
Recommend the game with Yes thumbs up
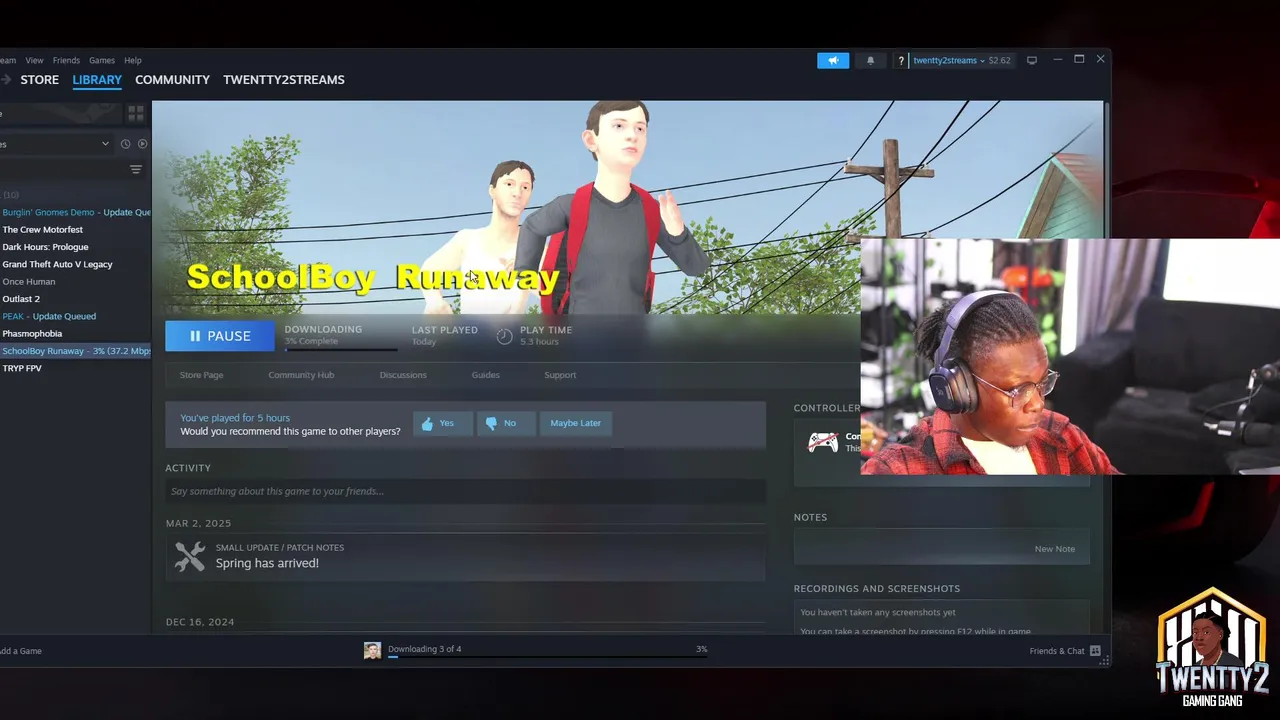(442, 423)
